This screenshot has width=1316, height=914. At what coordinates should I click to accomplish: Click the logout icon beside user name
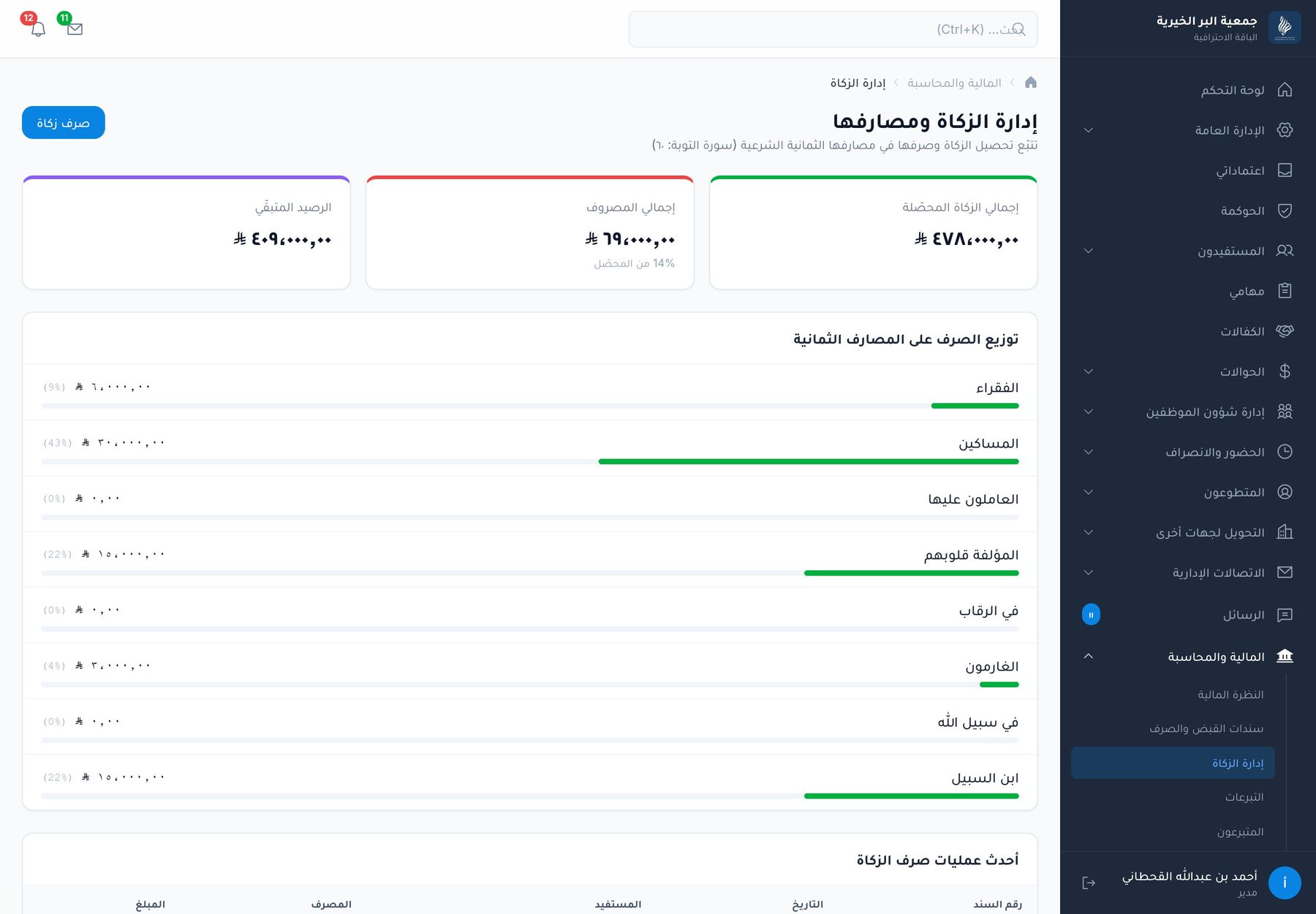click(1089, 883)
